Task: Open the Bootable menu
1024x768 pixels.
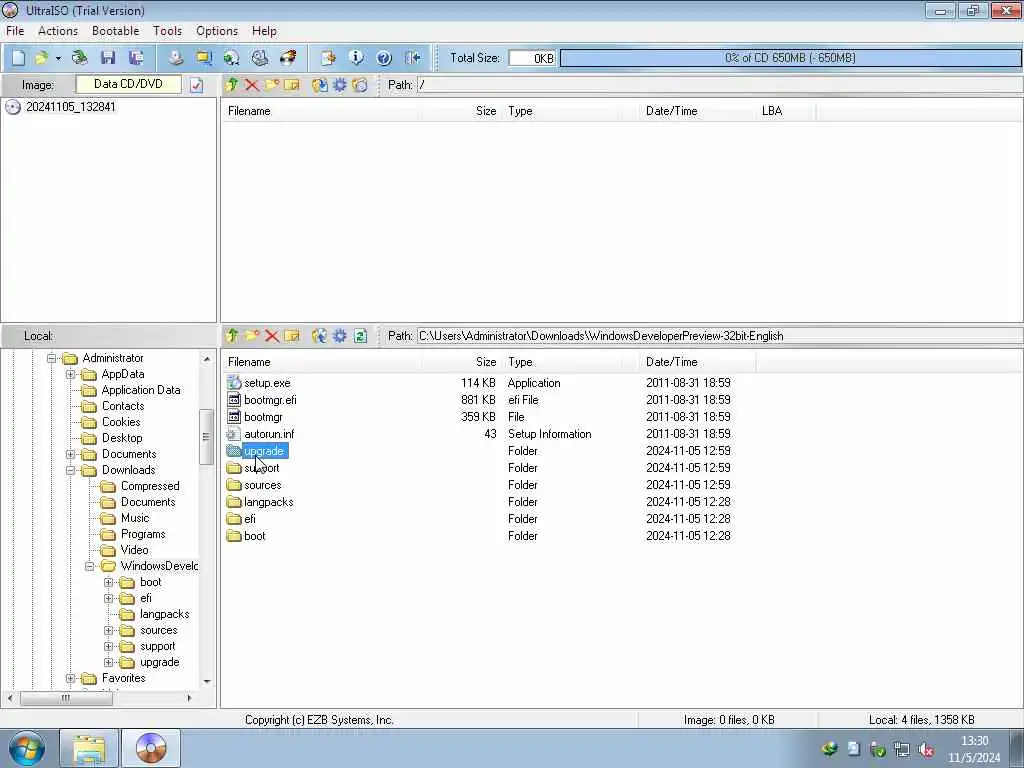Action: [x=116, y=31]
